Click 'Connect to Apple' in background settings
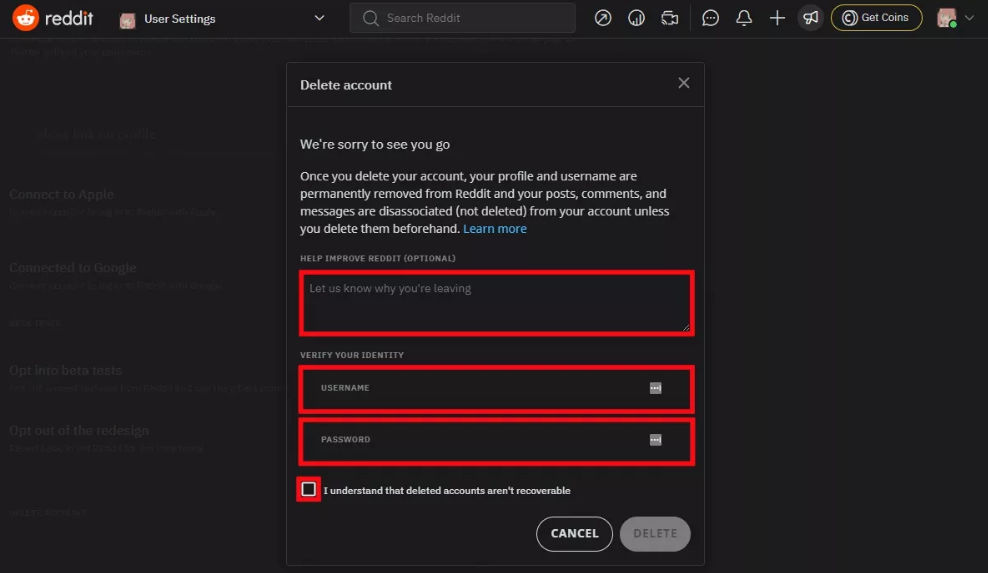The height and width of the screenshot is (573, 988). point(62,194)
